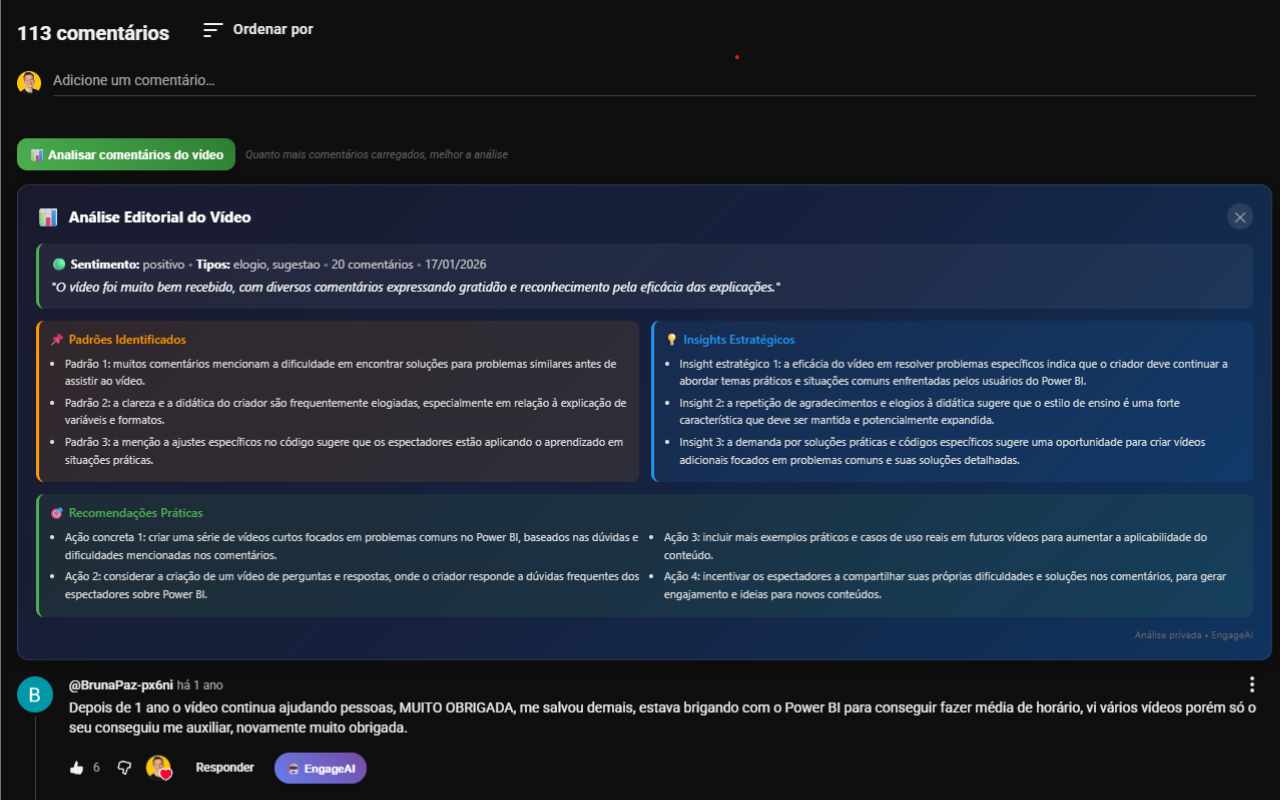Click the EngageAI icon inside the green analyze button

pos(38,154)
